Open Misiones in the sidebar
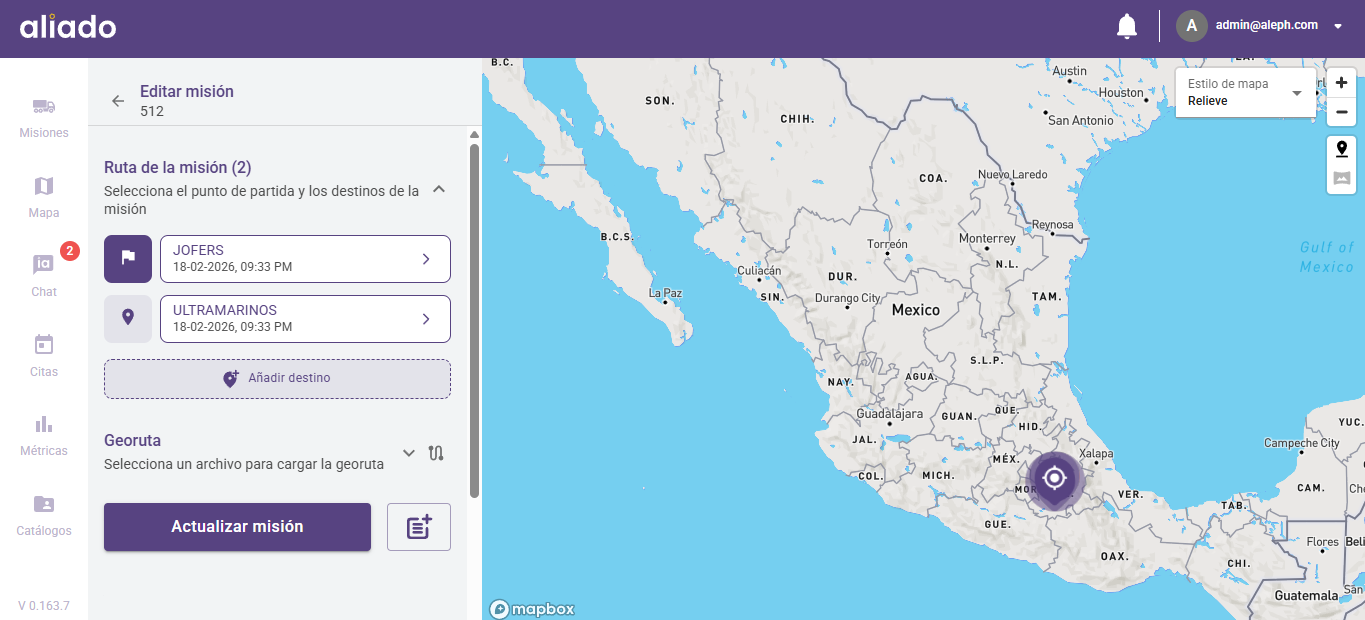Image resolution: width=1365 pixels, height=620 pixels. click(x=44, y=117)
